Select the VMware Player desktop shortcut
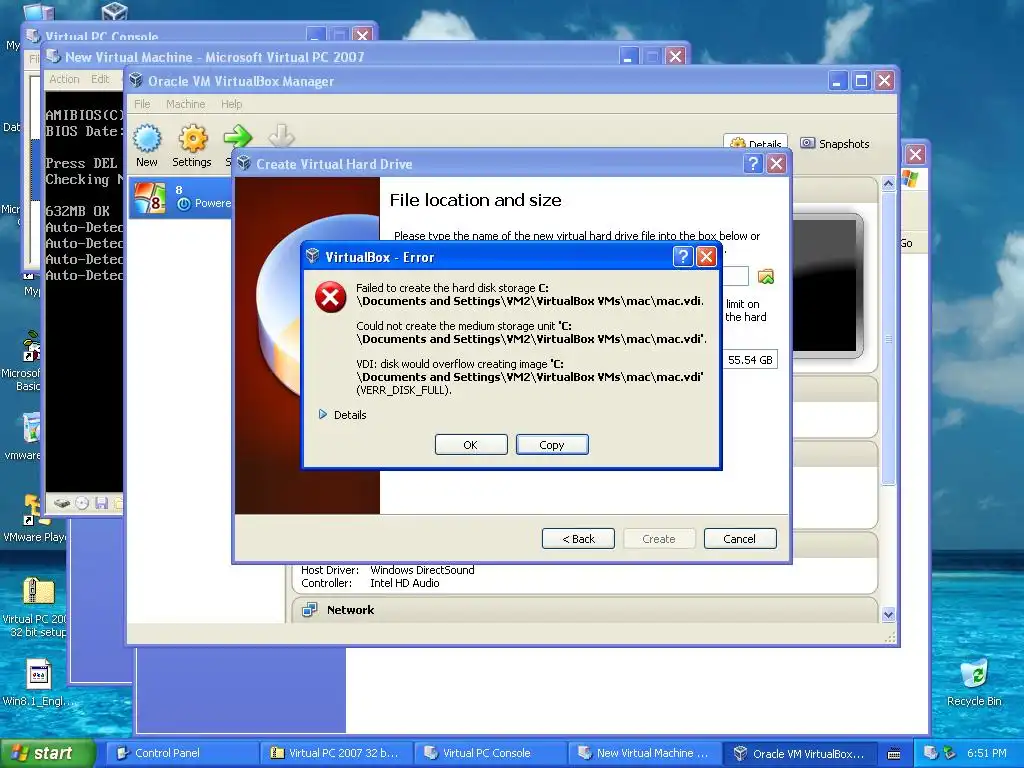1024x768 pixels. (35, 519)
